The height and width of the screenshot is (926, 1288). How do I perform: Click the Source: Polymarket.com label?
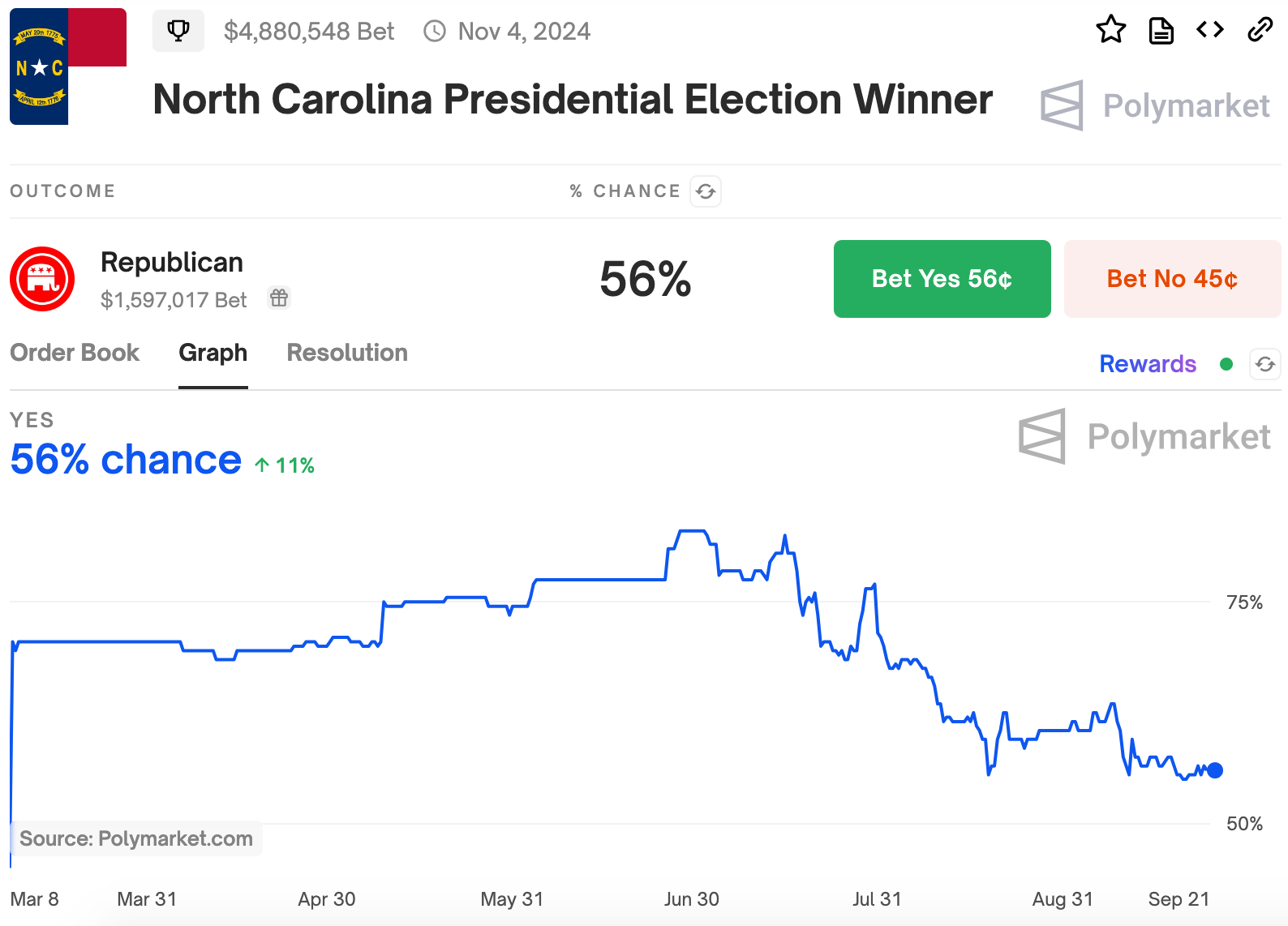point(136,839)
